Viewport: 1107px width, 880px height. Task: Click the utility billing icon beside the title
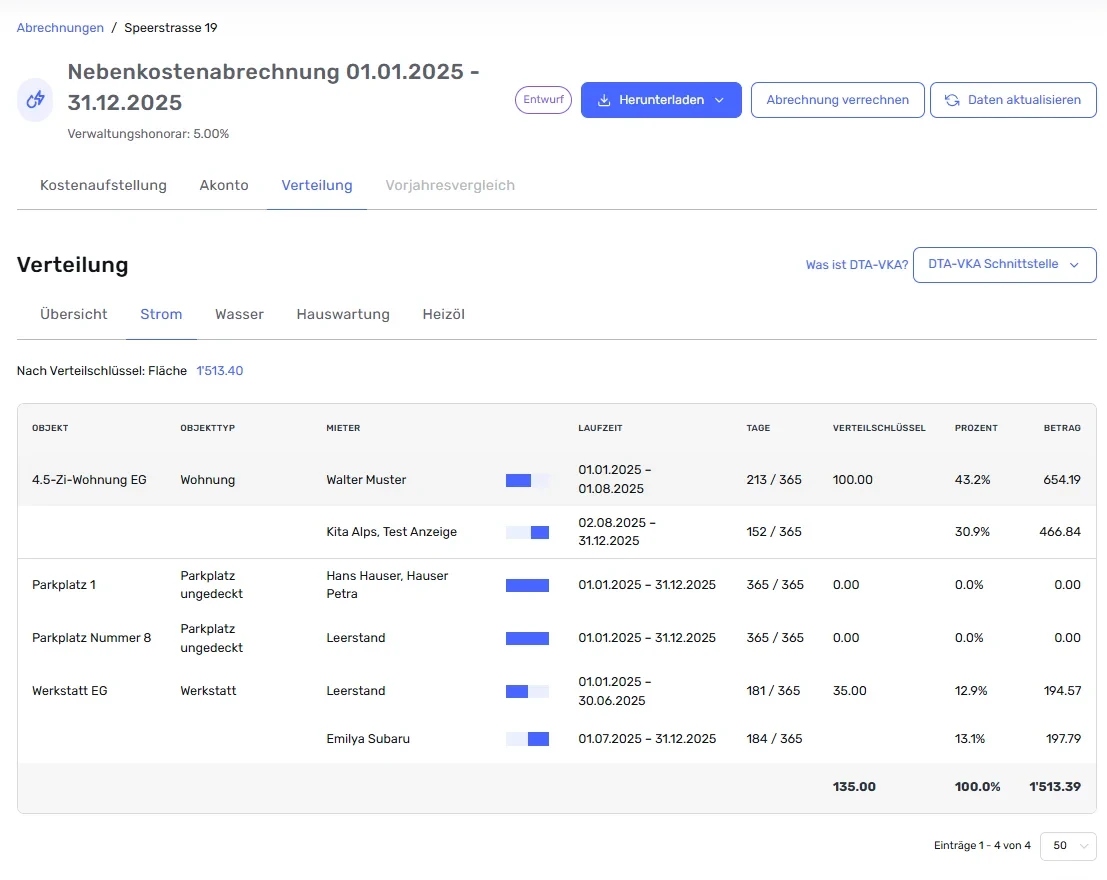pyautogui.click(x=35, y=100)
